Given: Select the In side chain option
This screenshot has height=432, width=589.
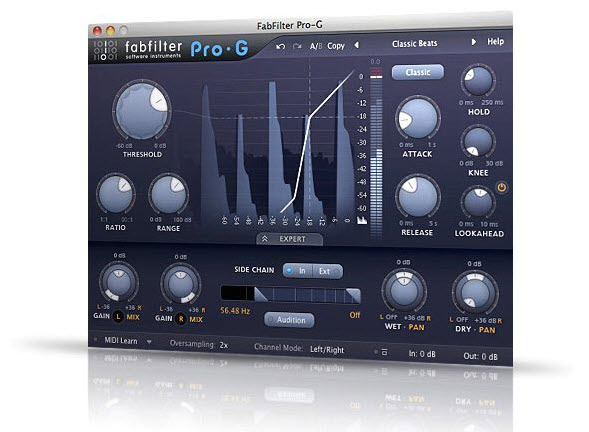Looking at the screenshot, I should pos(298,270).
